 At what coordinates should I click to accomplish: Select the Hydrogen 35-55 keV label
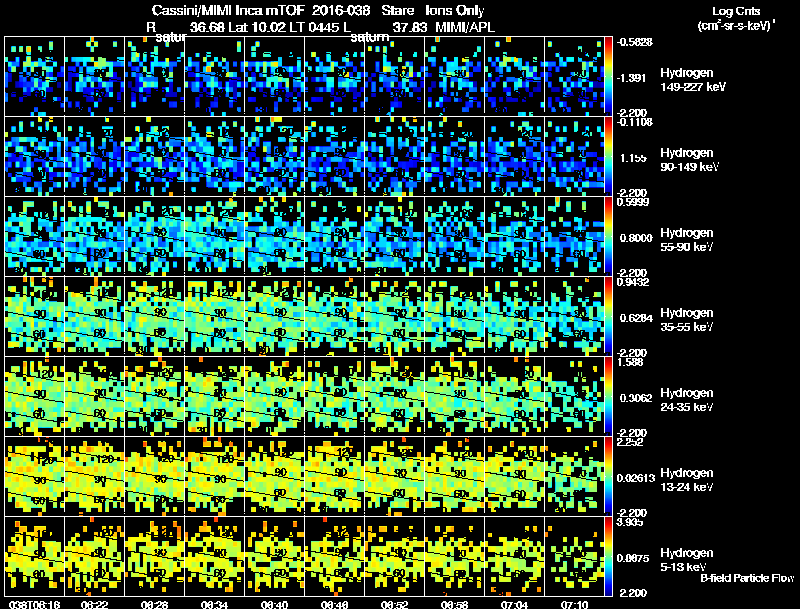(x=687, y=320)
